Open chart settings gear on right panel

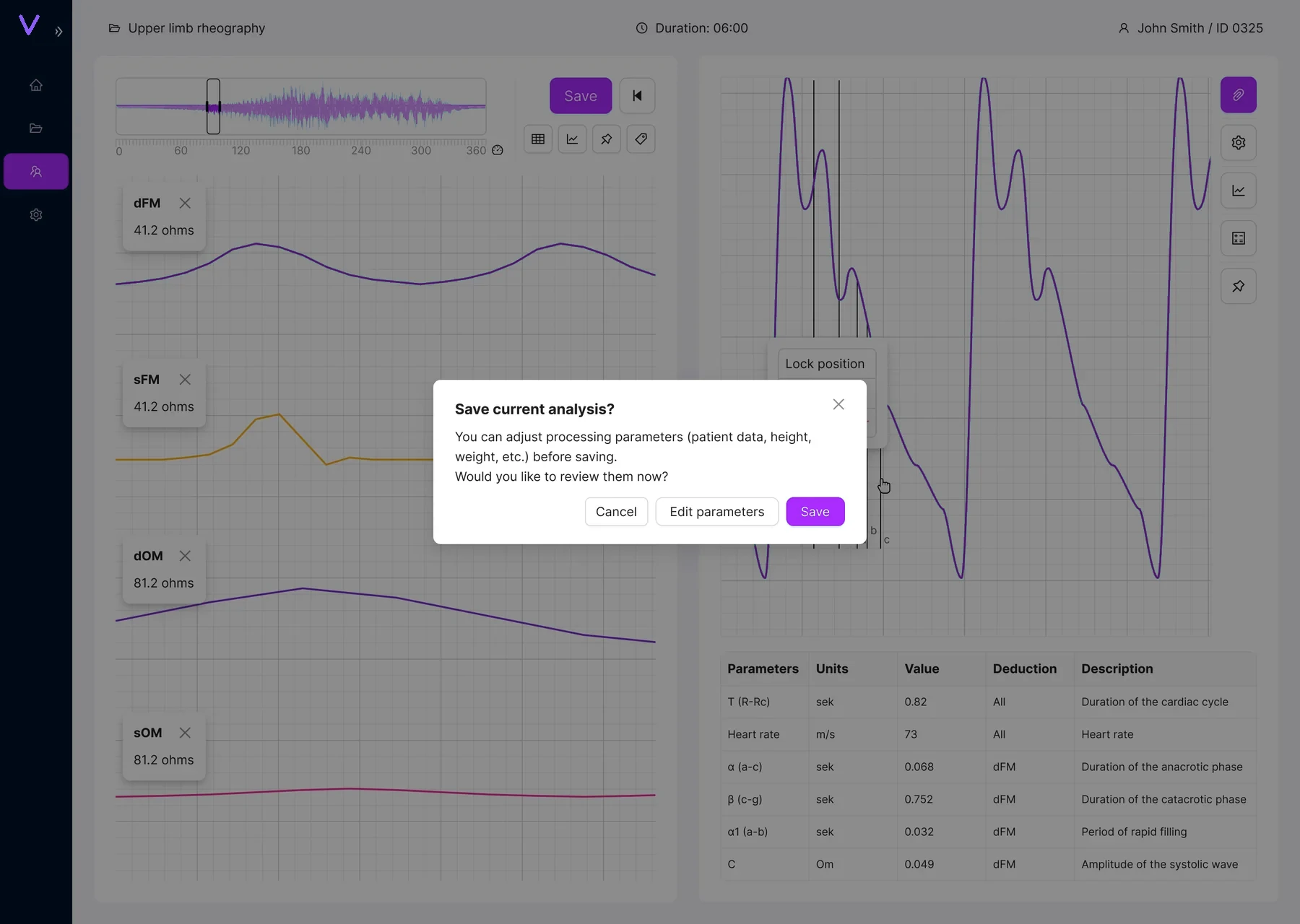(x=1239, y=143)
